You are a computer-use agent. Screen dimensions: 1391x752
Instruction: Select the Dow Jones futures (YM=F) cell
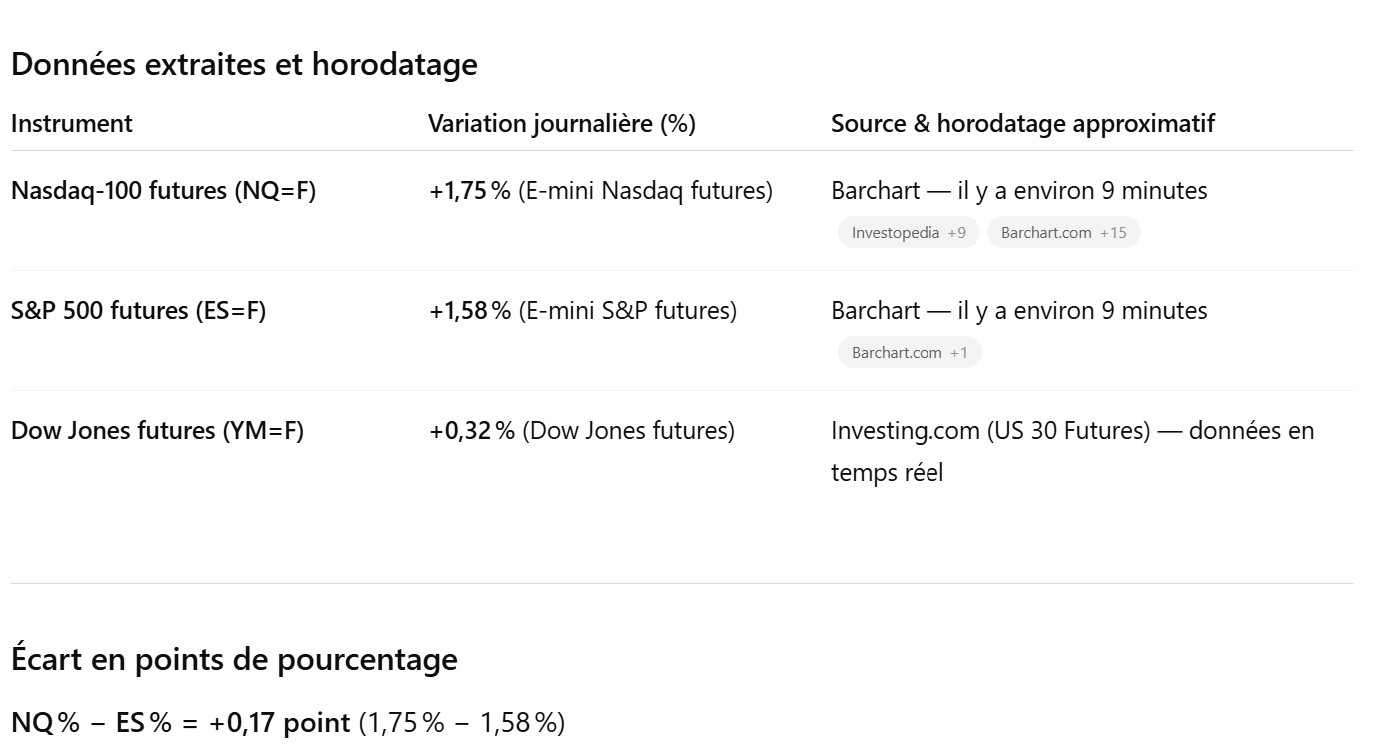157,431
